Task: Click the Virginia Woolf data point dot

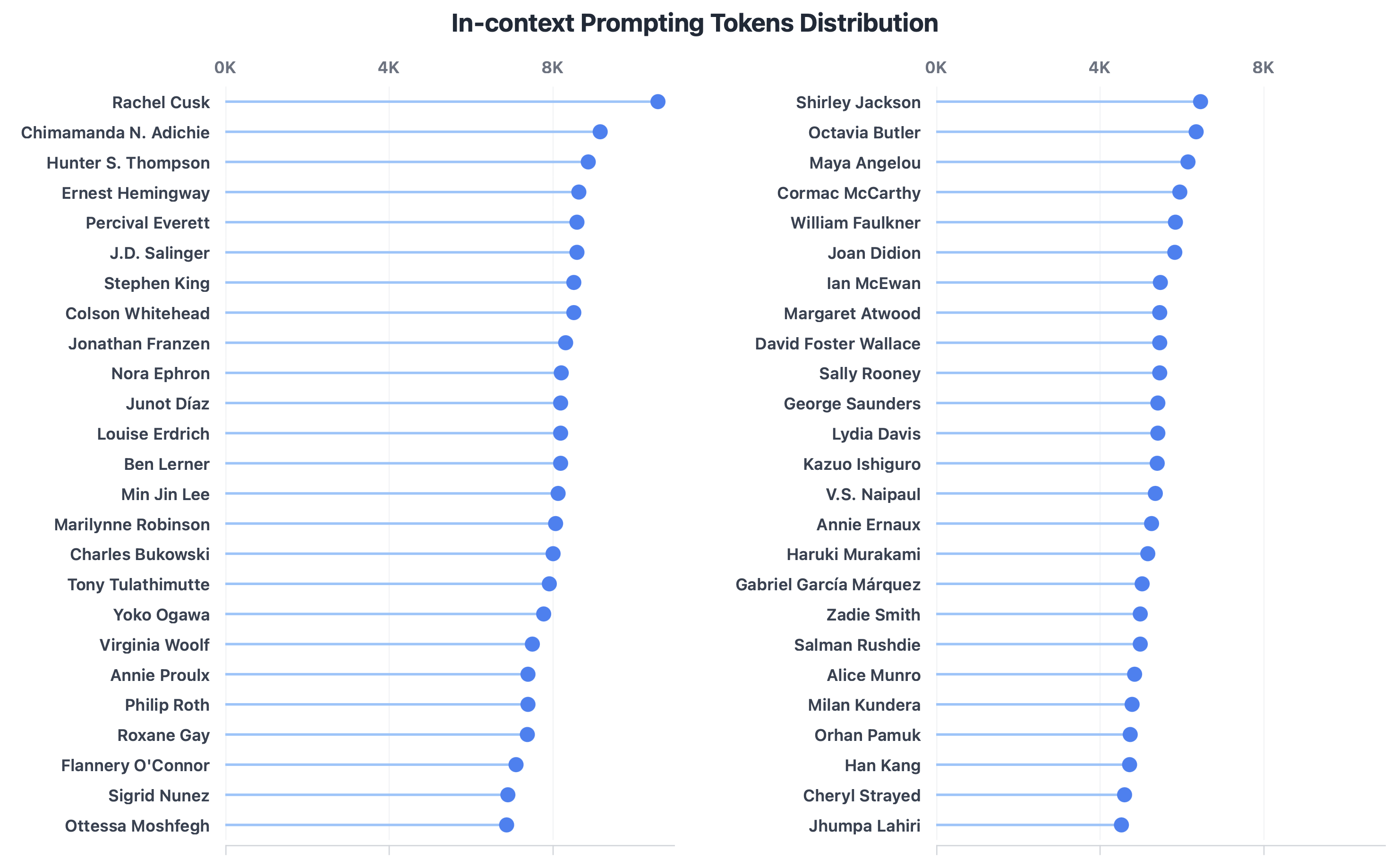Action: [532, 644]
